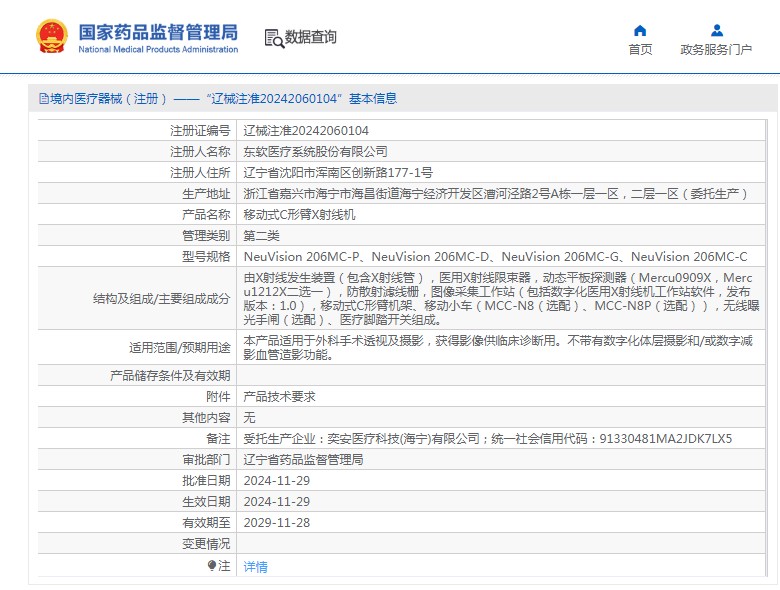Click structure description starting 由X射线发生装置
The width and height of the screenshot is (780, 590).
(501, 298)
